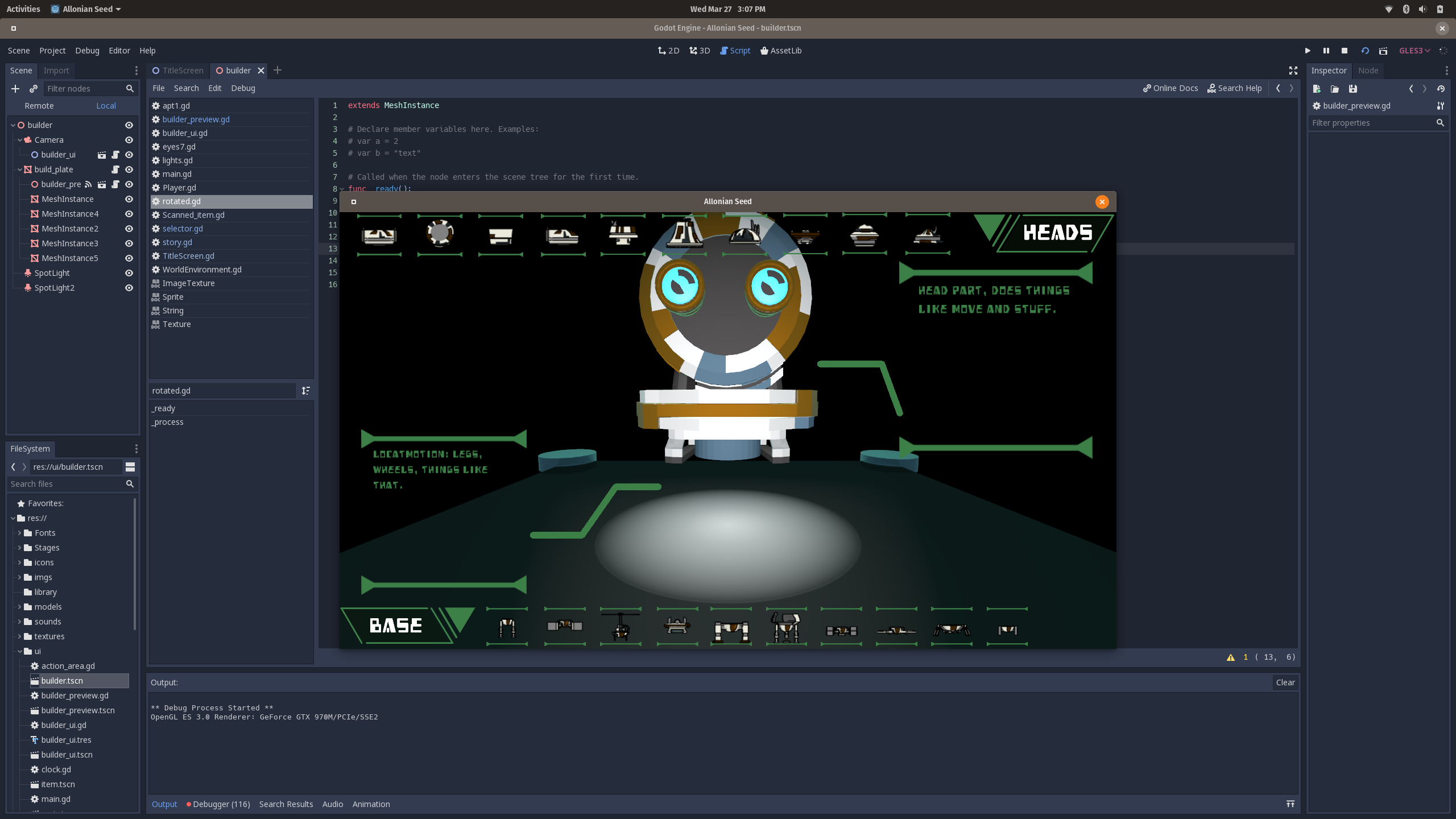This screenshot has height=819, width=1456.
Task: Collapse the ui folder
Action: tap(20, 651)
